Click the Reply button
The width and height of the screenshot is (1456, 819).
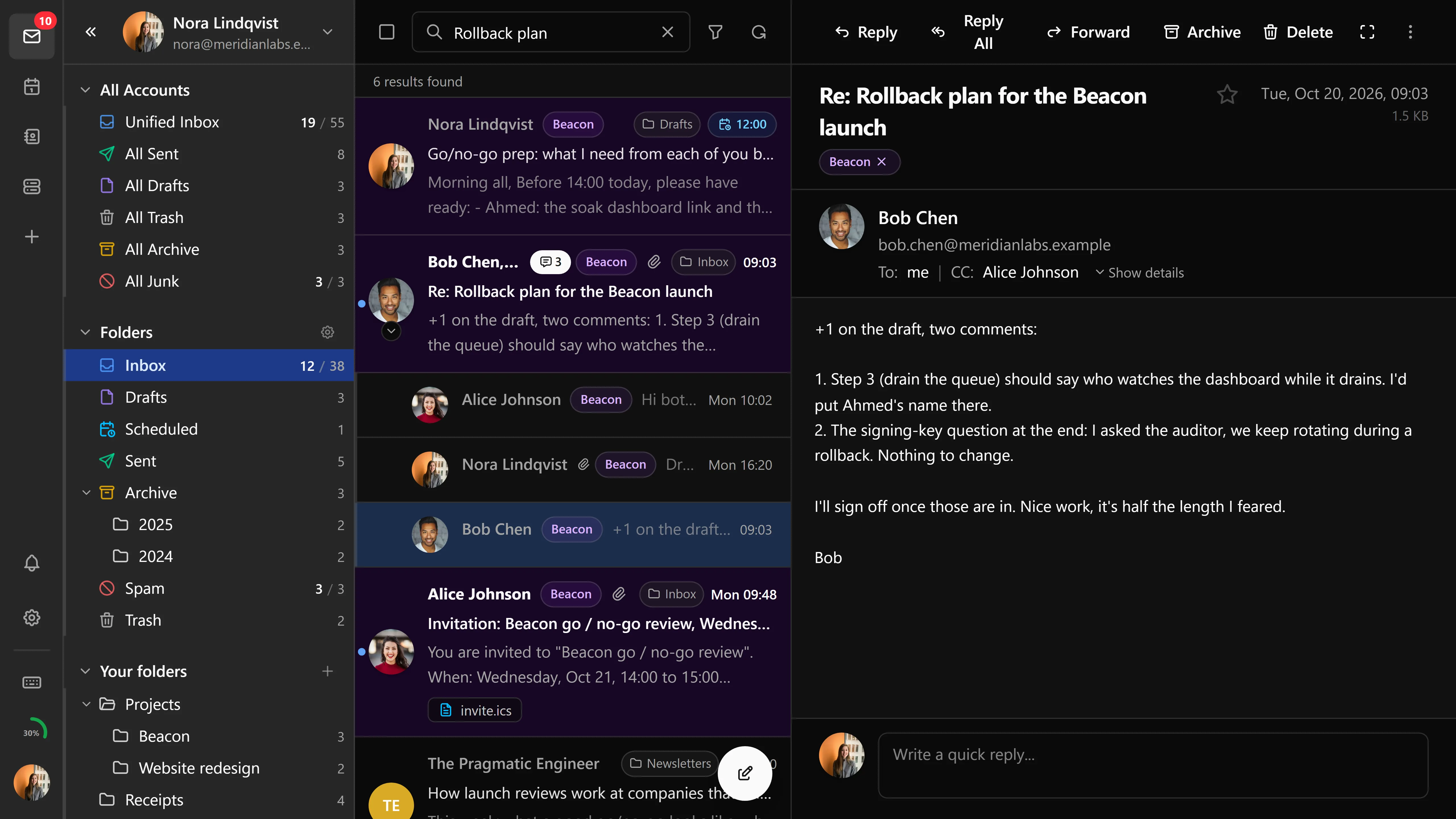[x=866, y=32]
